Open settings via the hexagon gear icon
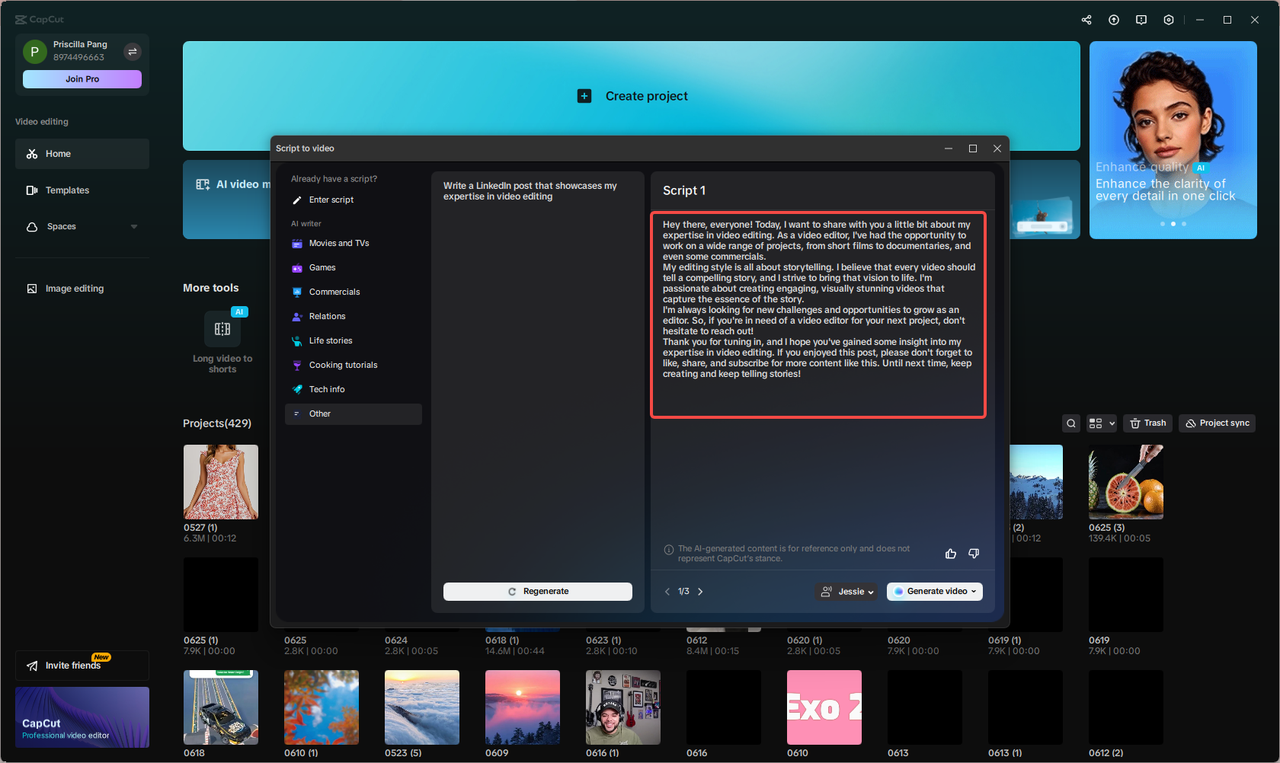 pos(1169,20)
